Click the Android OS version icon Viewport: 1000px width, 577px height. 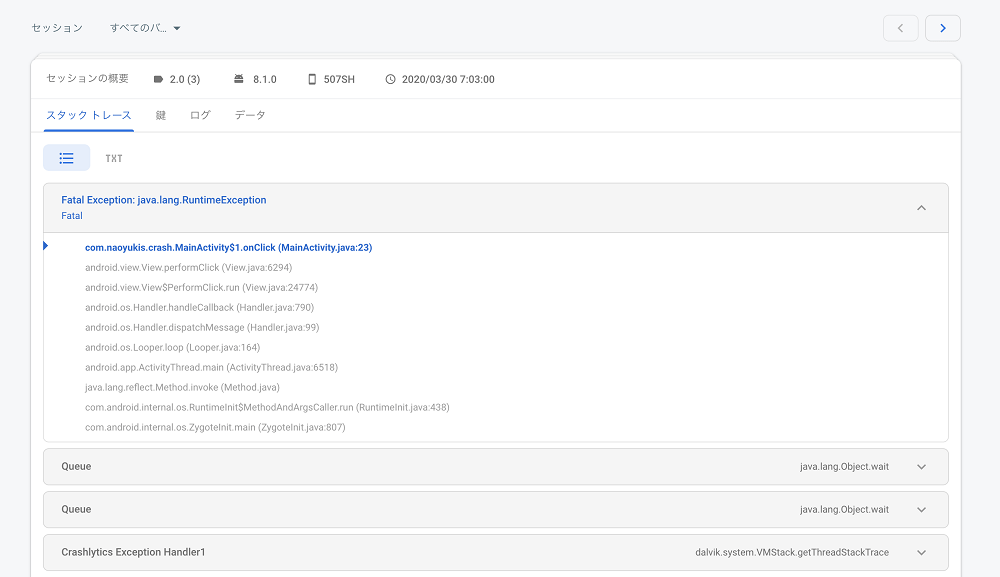coord(239,79)
